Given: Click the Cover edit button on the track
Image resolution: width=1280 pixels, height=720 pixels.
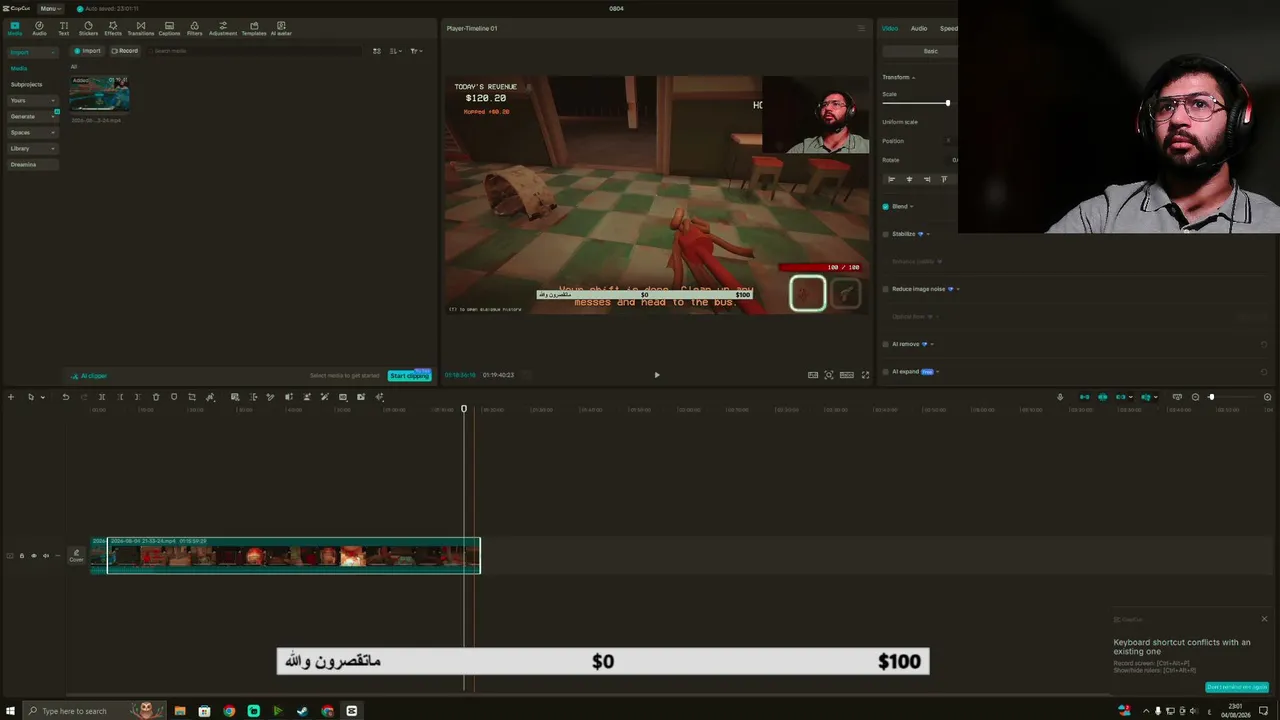Looking at the screenshot, I should click(76, 556).
